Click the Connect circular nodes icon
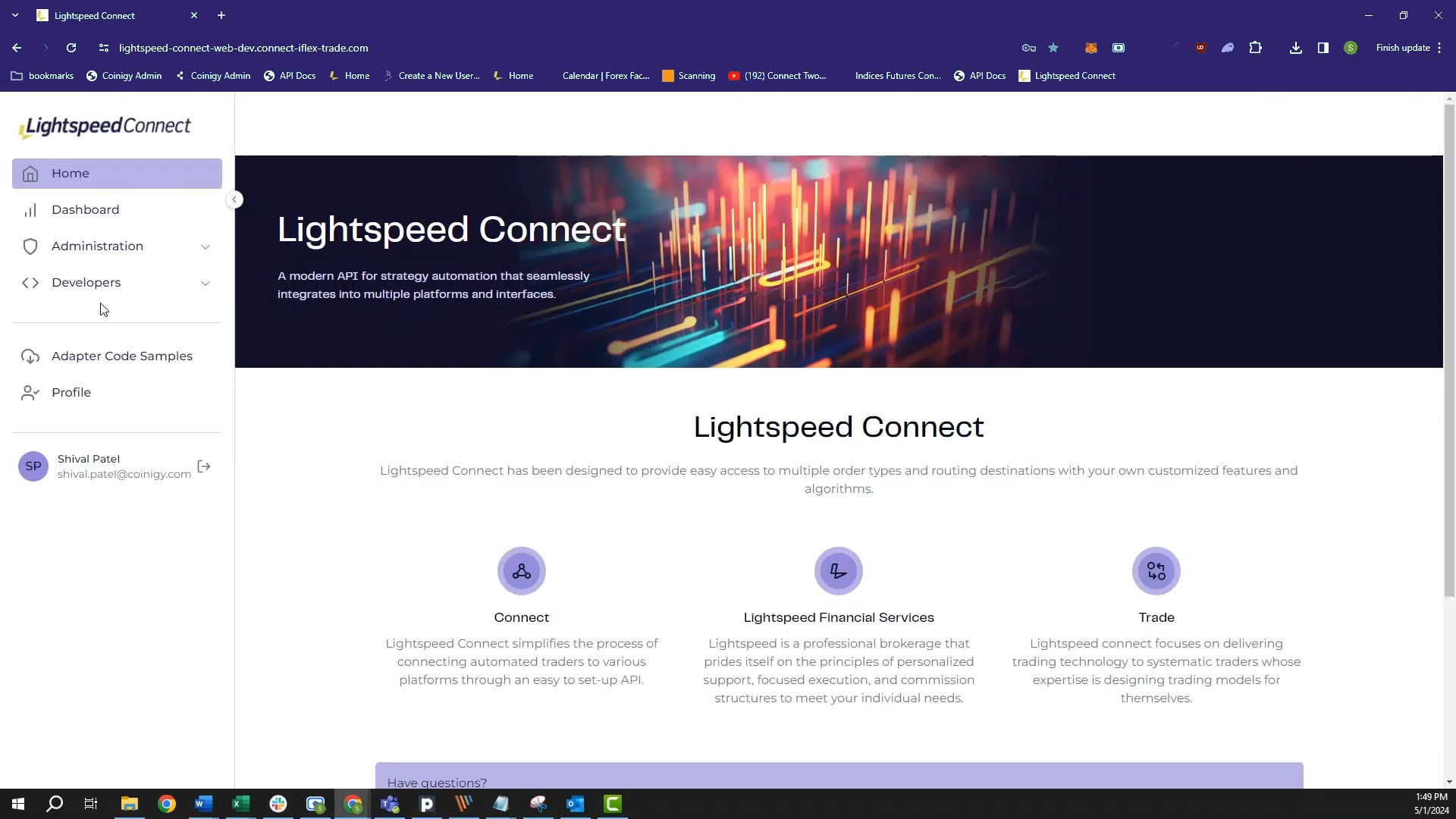 click(x=521, y=571)
